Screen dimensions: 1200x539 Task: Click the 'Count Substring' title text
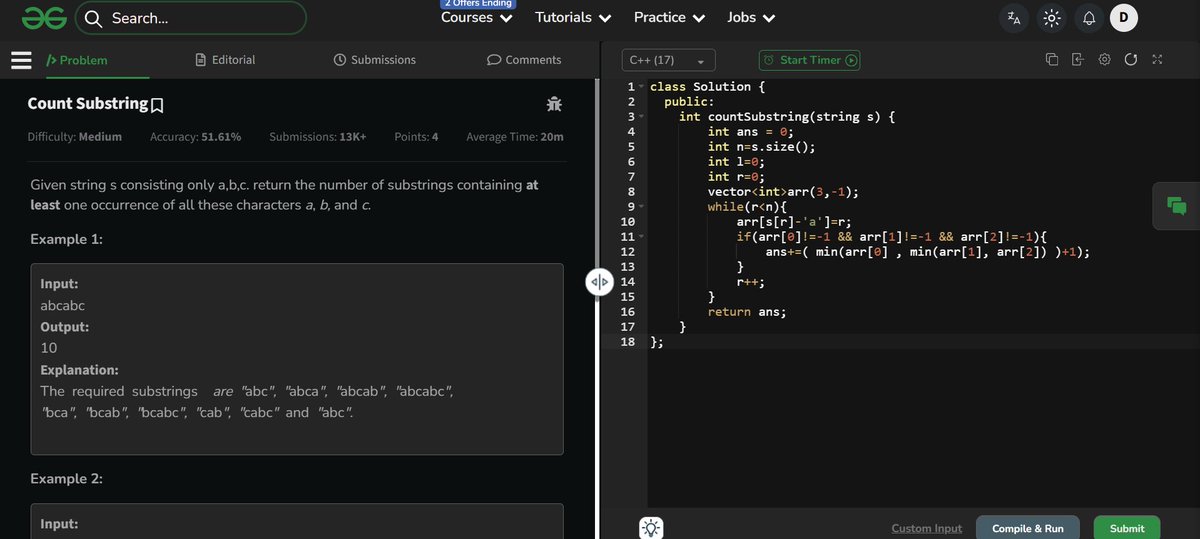pos(87,103)
